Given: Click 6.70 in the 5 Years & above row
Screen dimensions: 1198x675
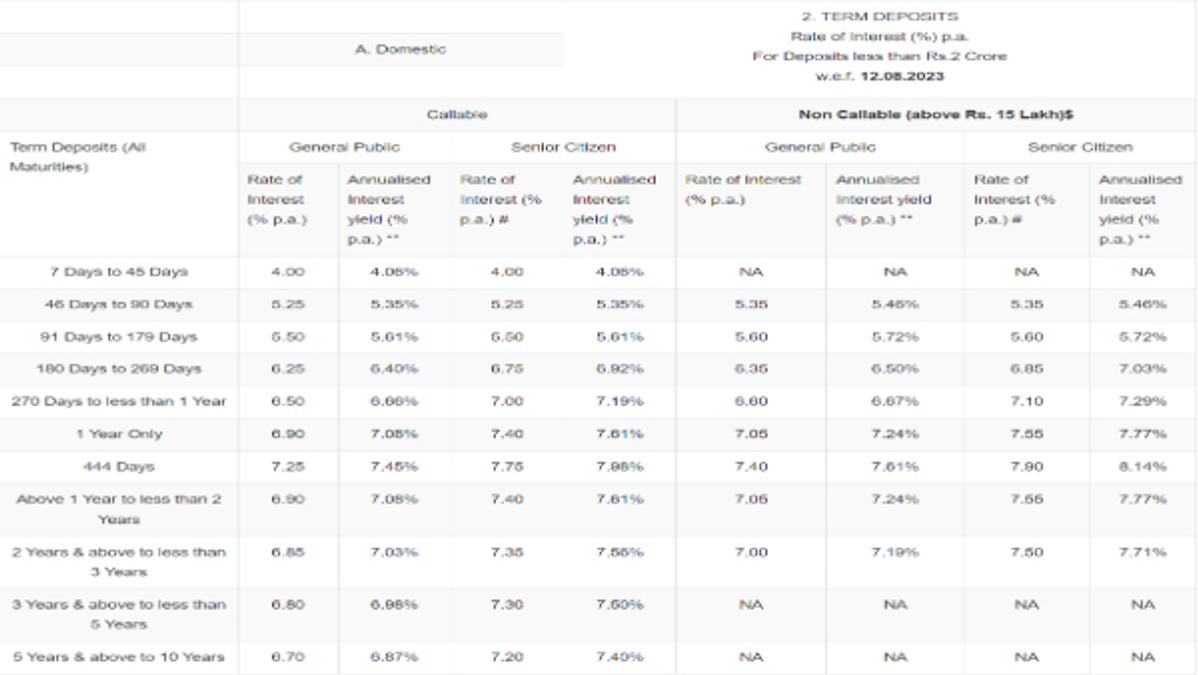Looking at the screenshot, I should pyautogui.click(x=288, y=657).
